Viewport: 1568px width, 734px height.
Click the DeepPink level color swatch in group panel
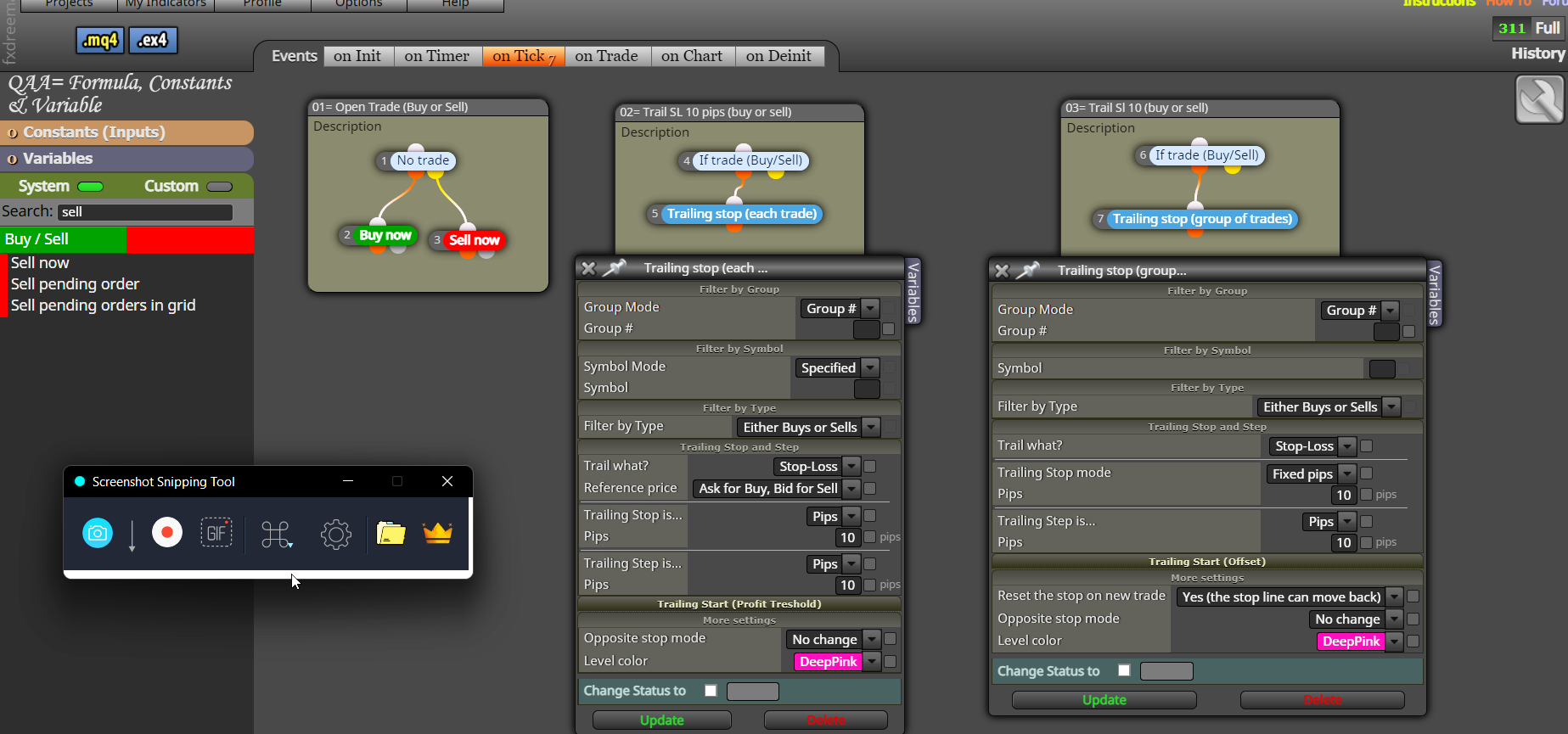pyautogui.click(x=1351, y=642)
